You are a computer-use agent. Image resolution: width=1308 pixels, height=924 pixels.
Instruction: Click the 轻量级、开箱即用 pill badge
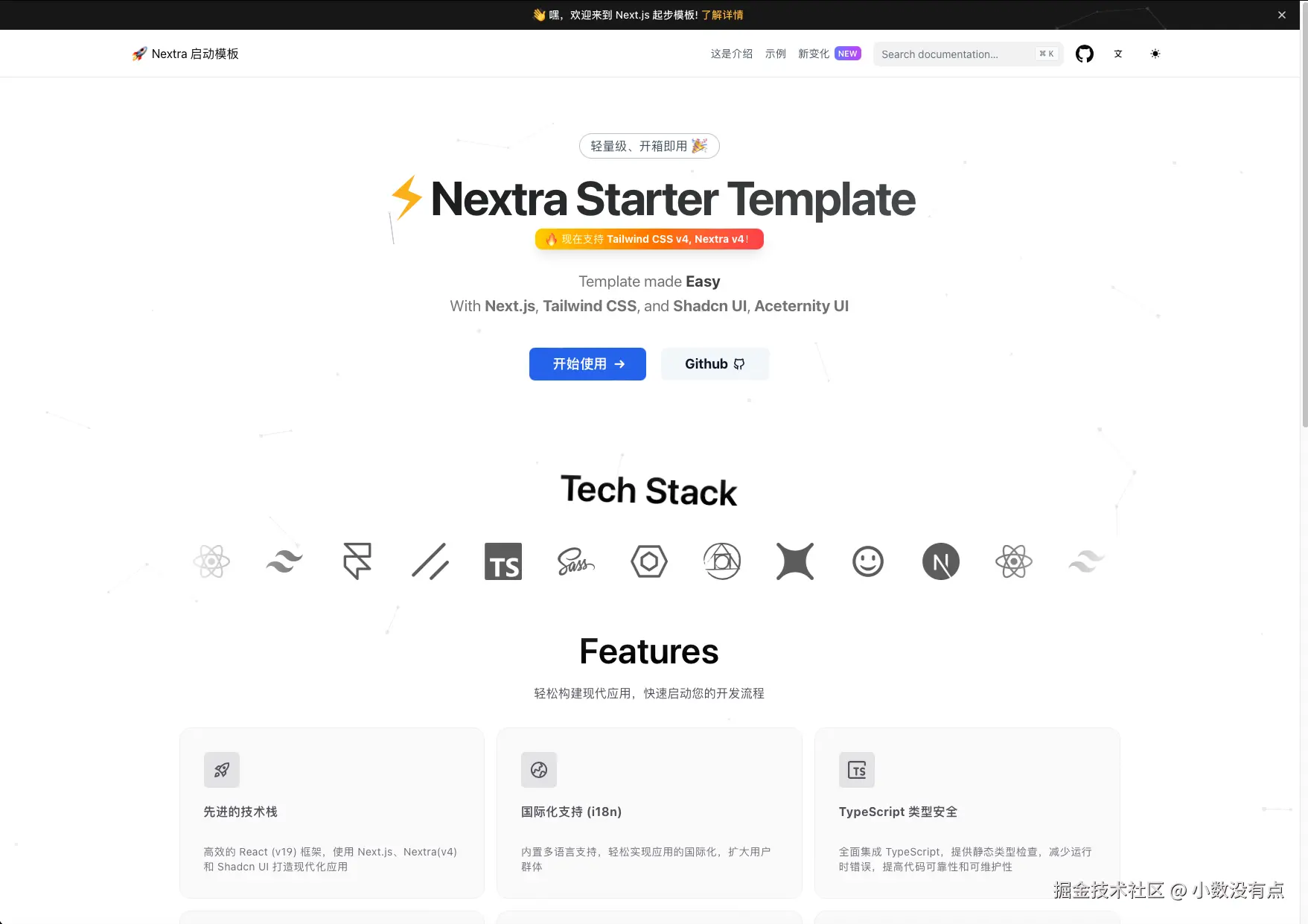(x=649, y=146)
